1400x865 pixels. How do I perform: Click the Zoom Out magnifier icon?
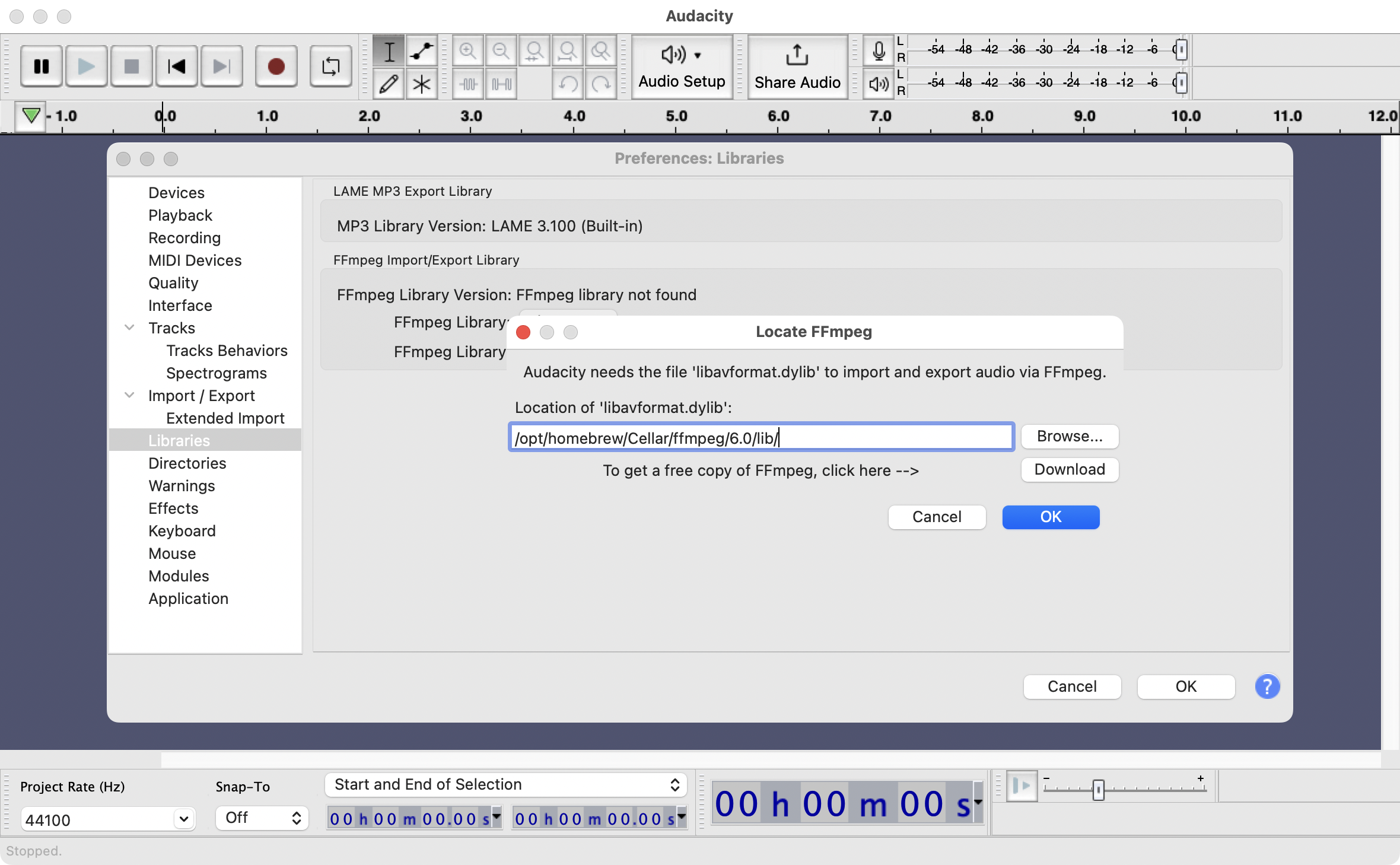pos(501,51)
